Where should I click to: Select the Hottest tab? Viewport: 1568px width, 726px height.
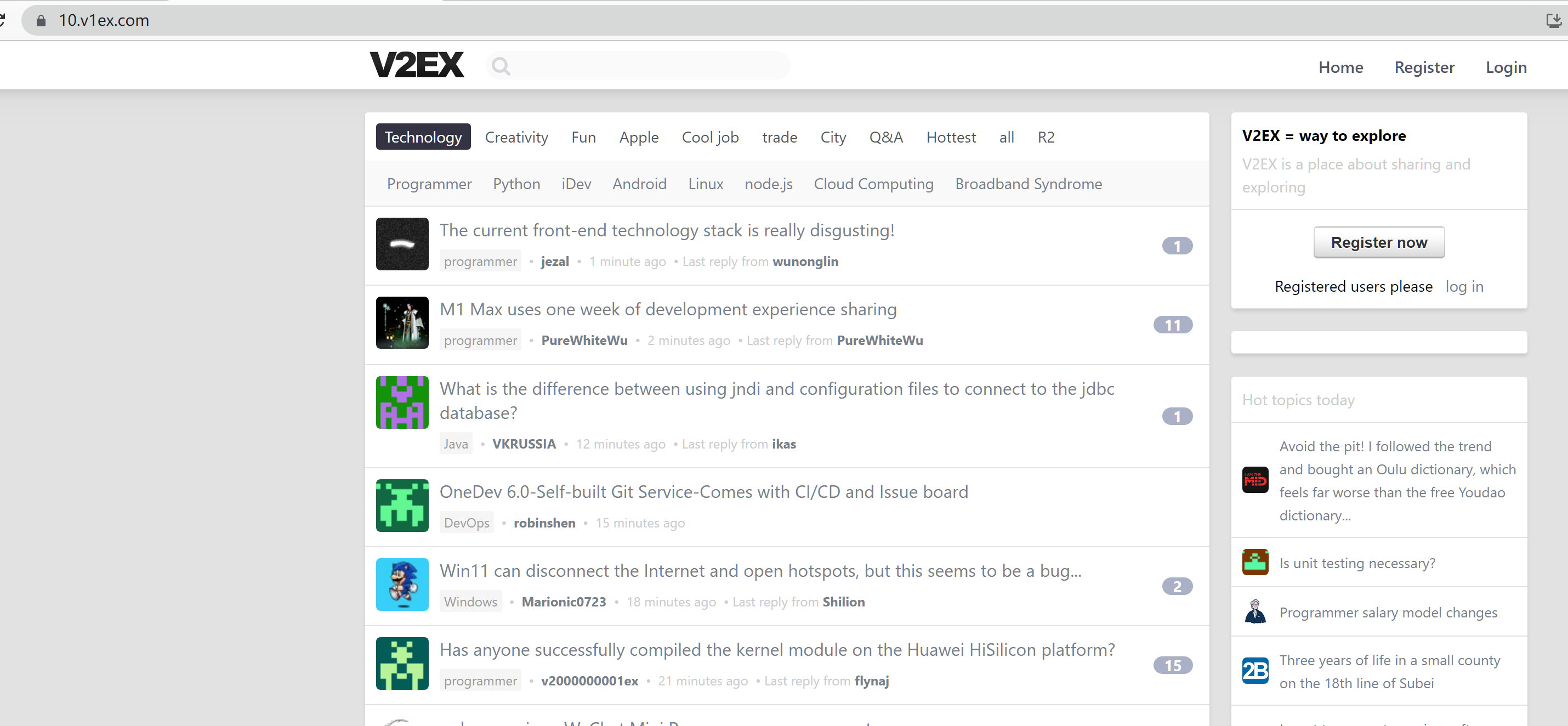pos(951,138)
